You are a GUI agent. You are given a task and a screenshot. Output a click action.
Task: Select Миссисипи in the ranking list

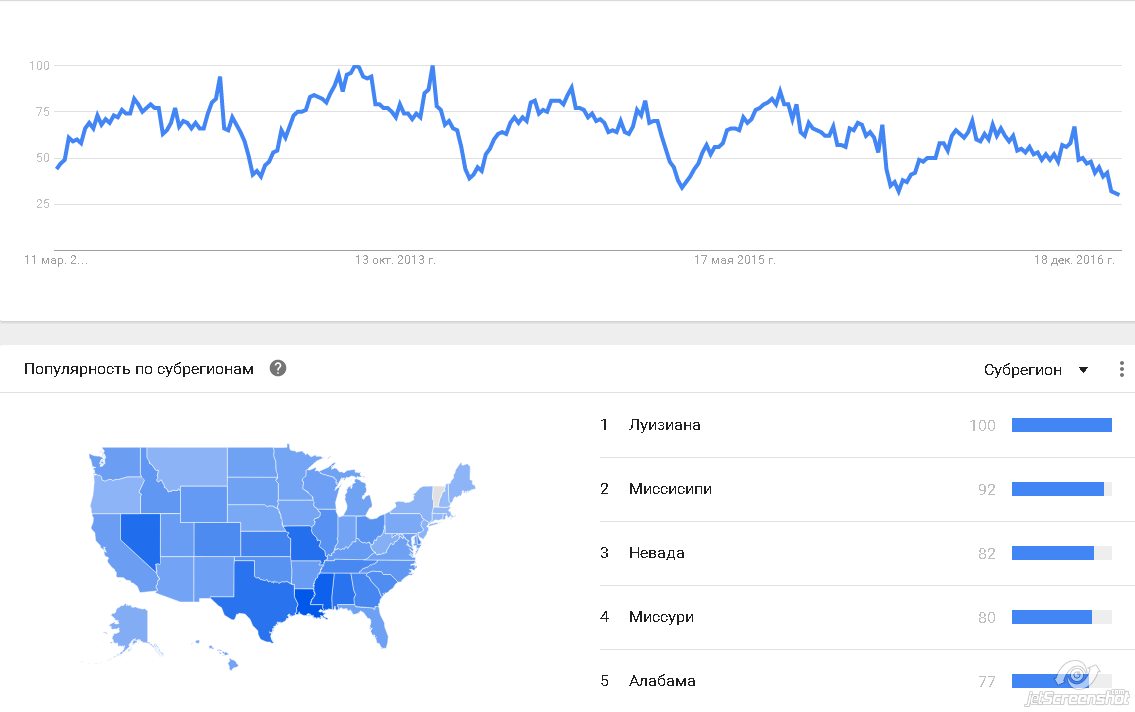pyautogui.click(x=670, y=489)
